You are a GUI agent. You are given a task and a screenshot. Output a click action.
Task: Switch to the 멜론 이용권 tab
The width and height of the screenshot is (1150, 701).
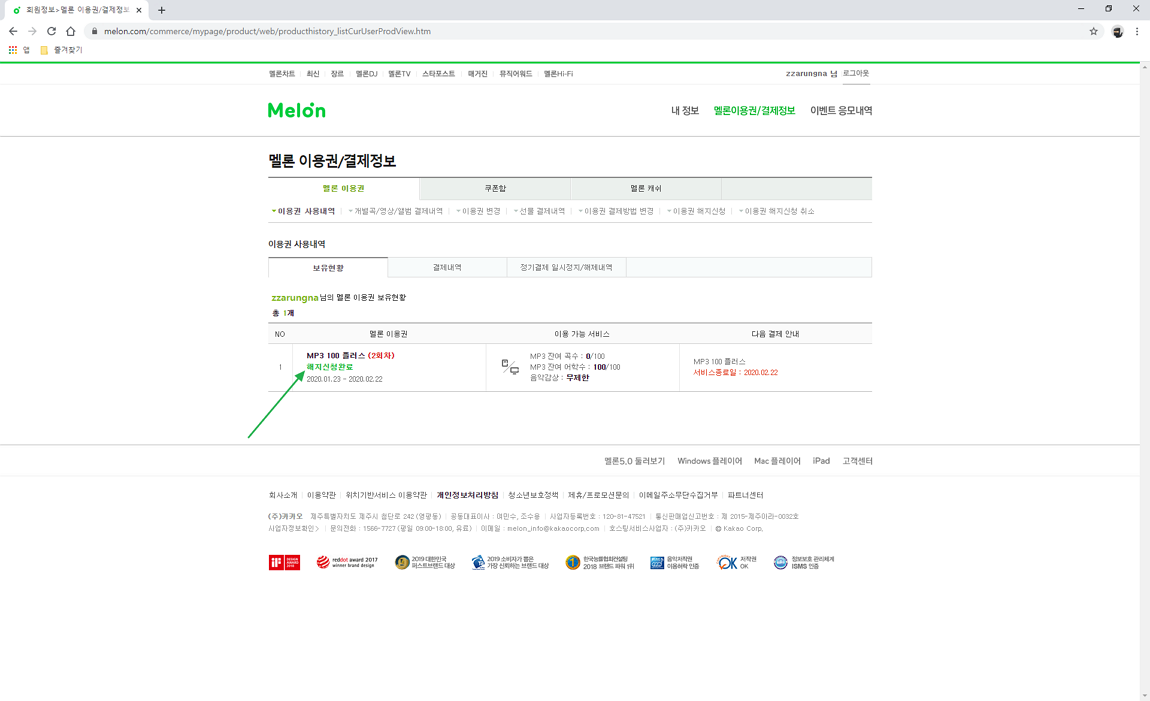point(344,188)
